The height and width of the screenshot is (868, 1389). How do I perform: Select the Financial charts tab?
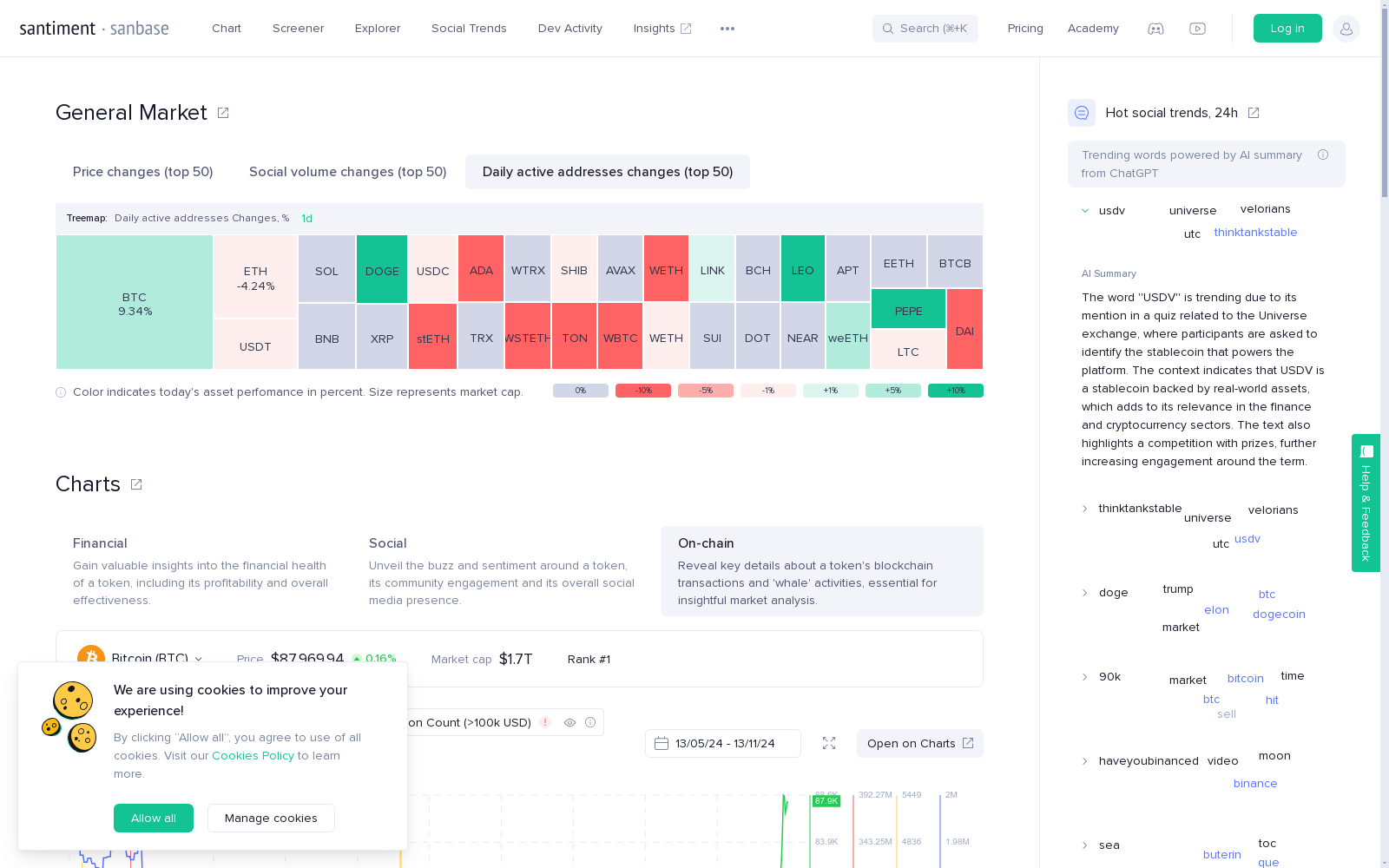(x=202, y=571)
